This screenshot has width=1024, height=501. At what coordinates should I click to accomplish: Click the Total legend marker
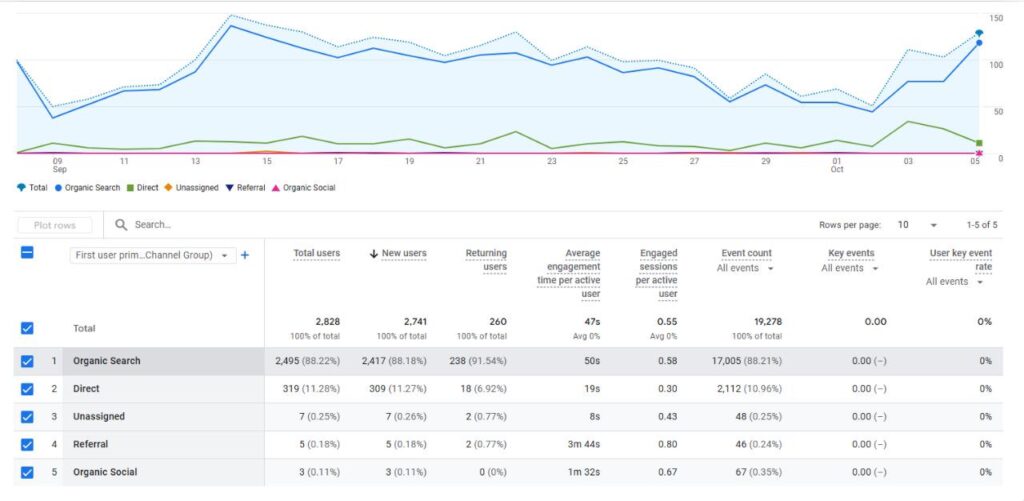pyautogui.click(x=22, y=188)
